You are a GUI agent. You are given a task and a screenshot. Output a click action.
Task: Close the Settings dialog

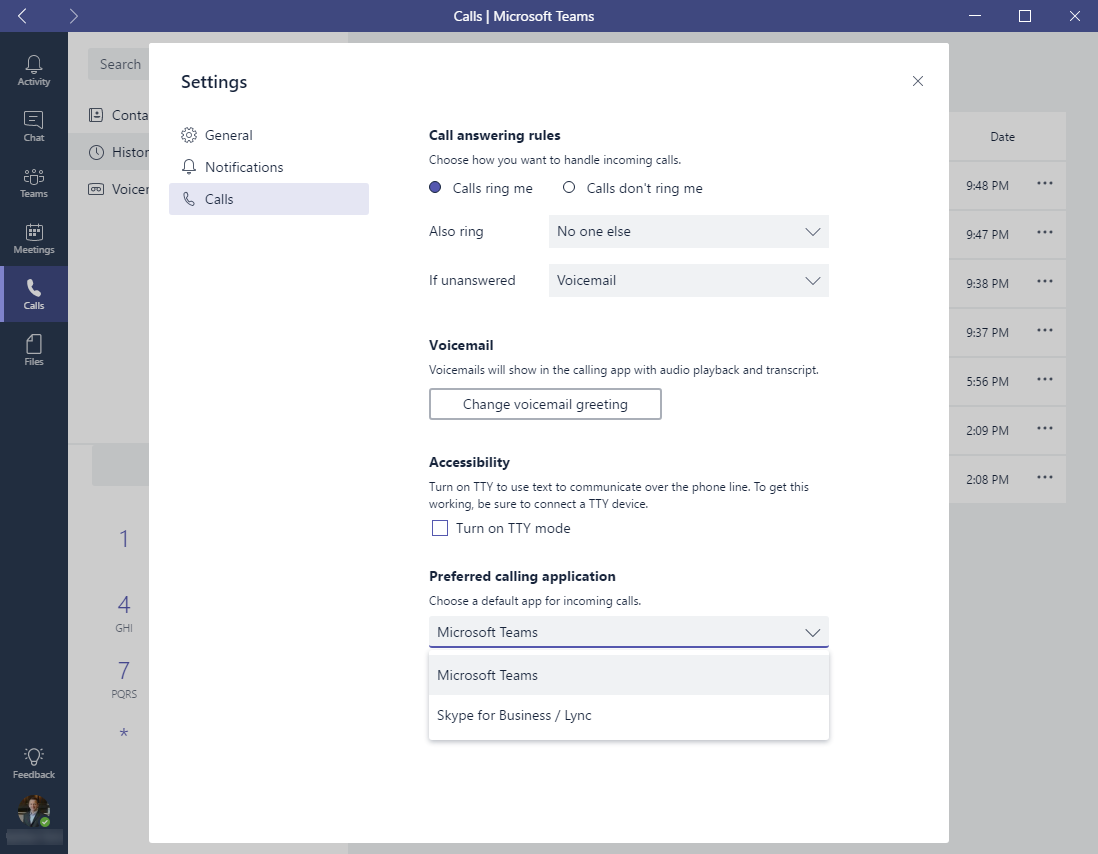(x=918, y=81)
